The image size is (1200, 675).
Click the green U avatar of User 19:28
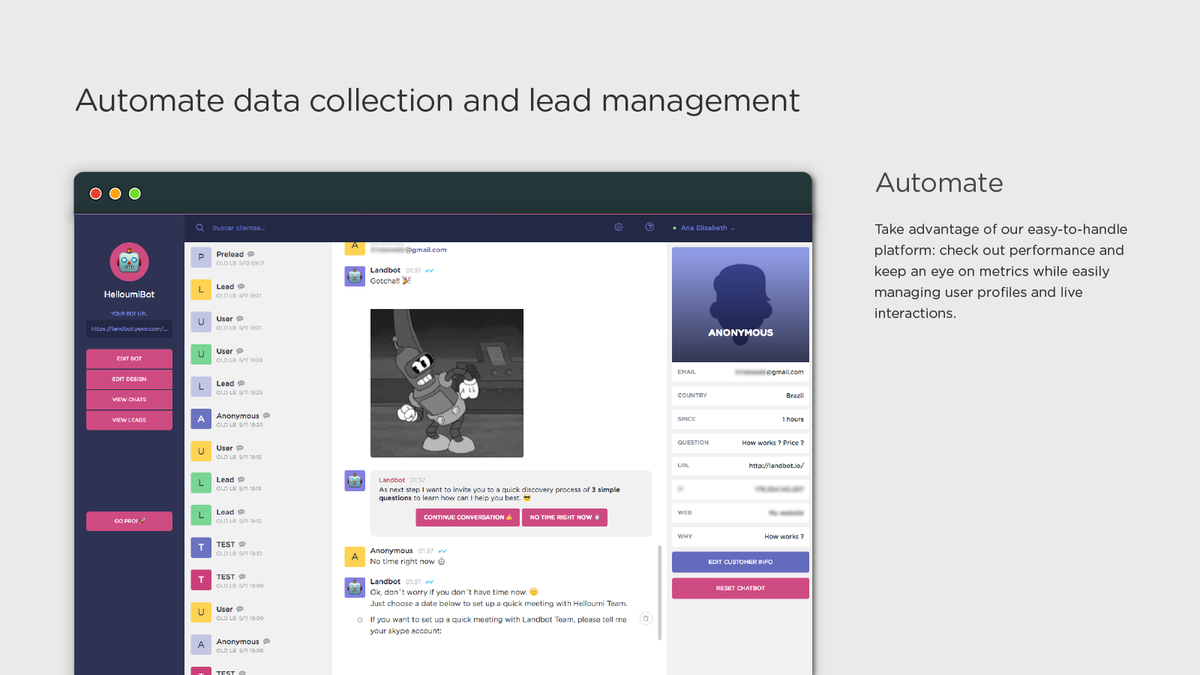200,354
